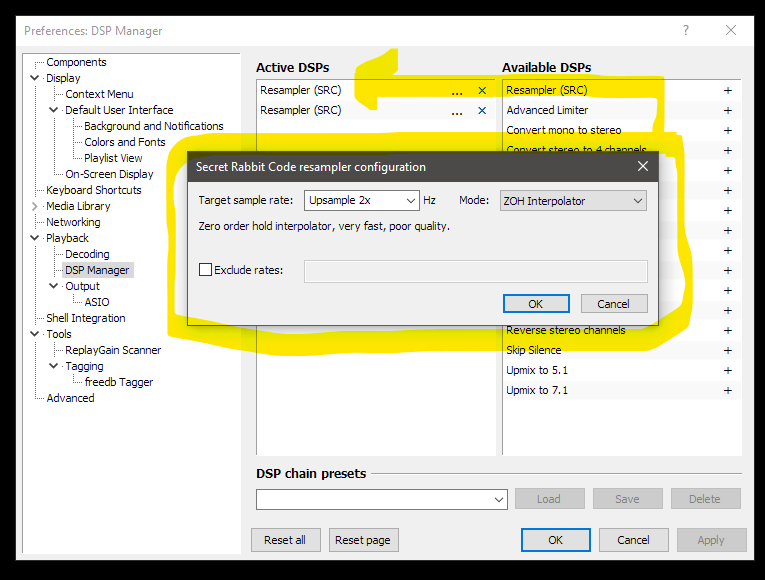
Task: Open configuration for second active Resampler (SRC)
Action: (457, 111)
